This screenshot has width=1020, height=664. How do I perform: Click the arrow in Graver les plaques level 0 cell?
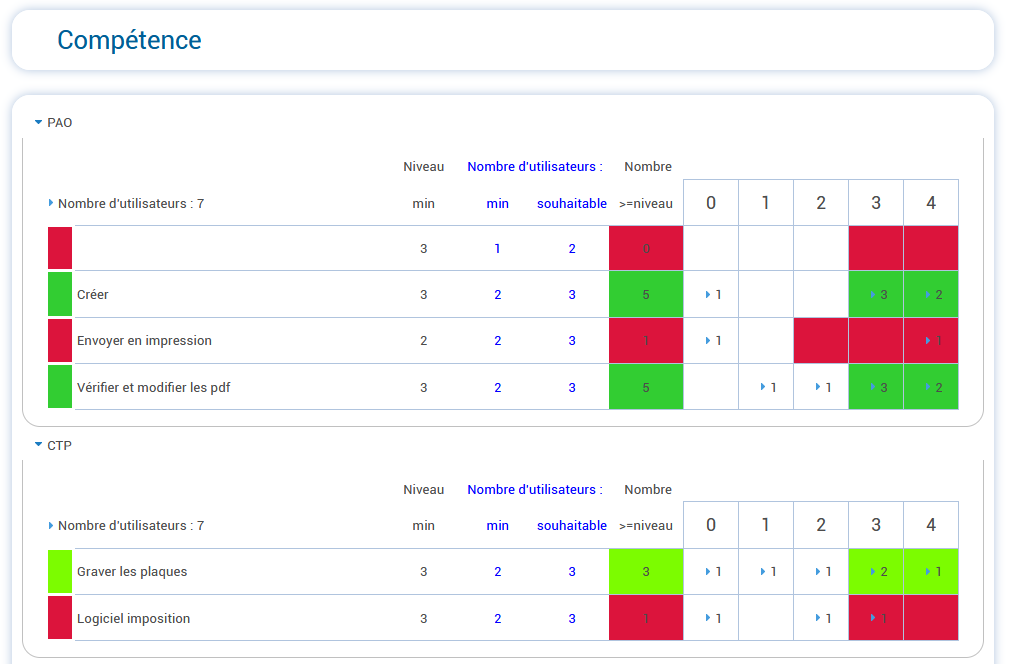point(710,571)
